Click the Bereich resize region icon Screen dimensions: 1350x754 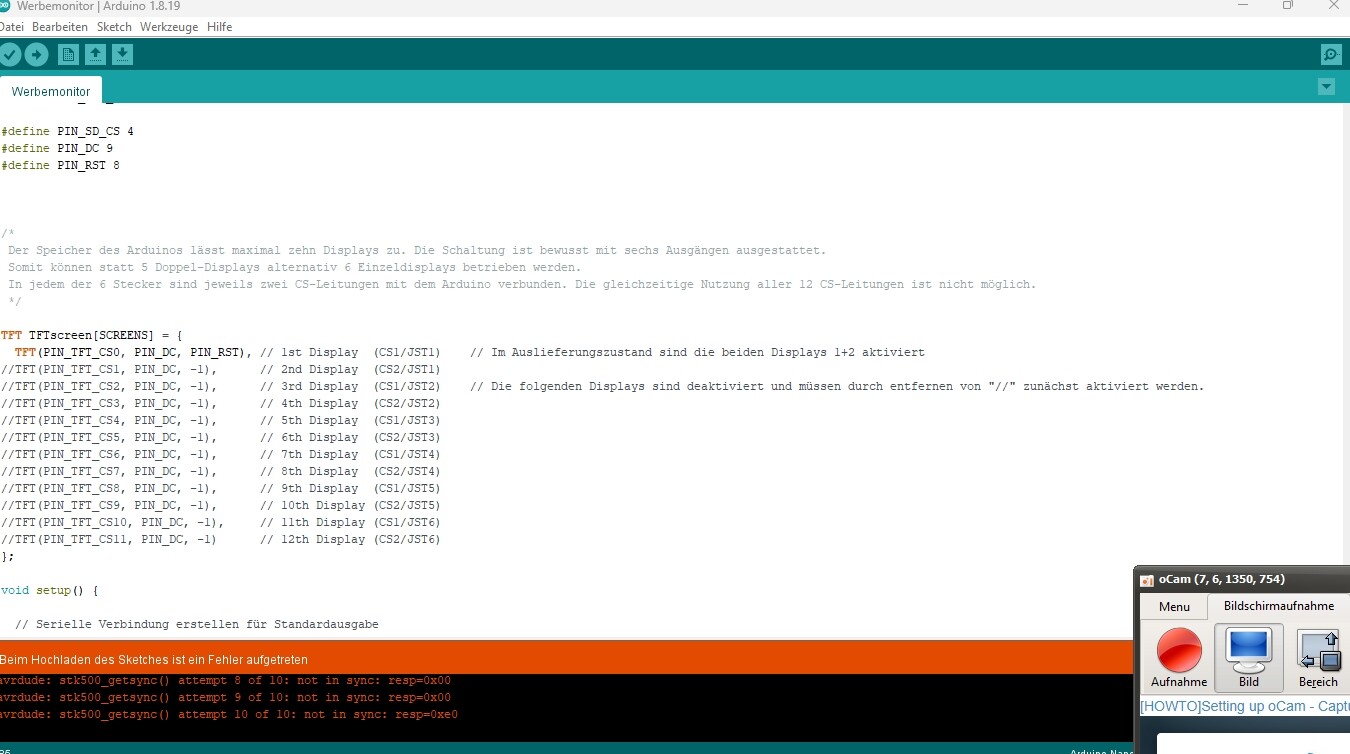pyautogui.click(x=1319, y=650)
